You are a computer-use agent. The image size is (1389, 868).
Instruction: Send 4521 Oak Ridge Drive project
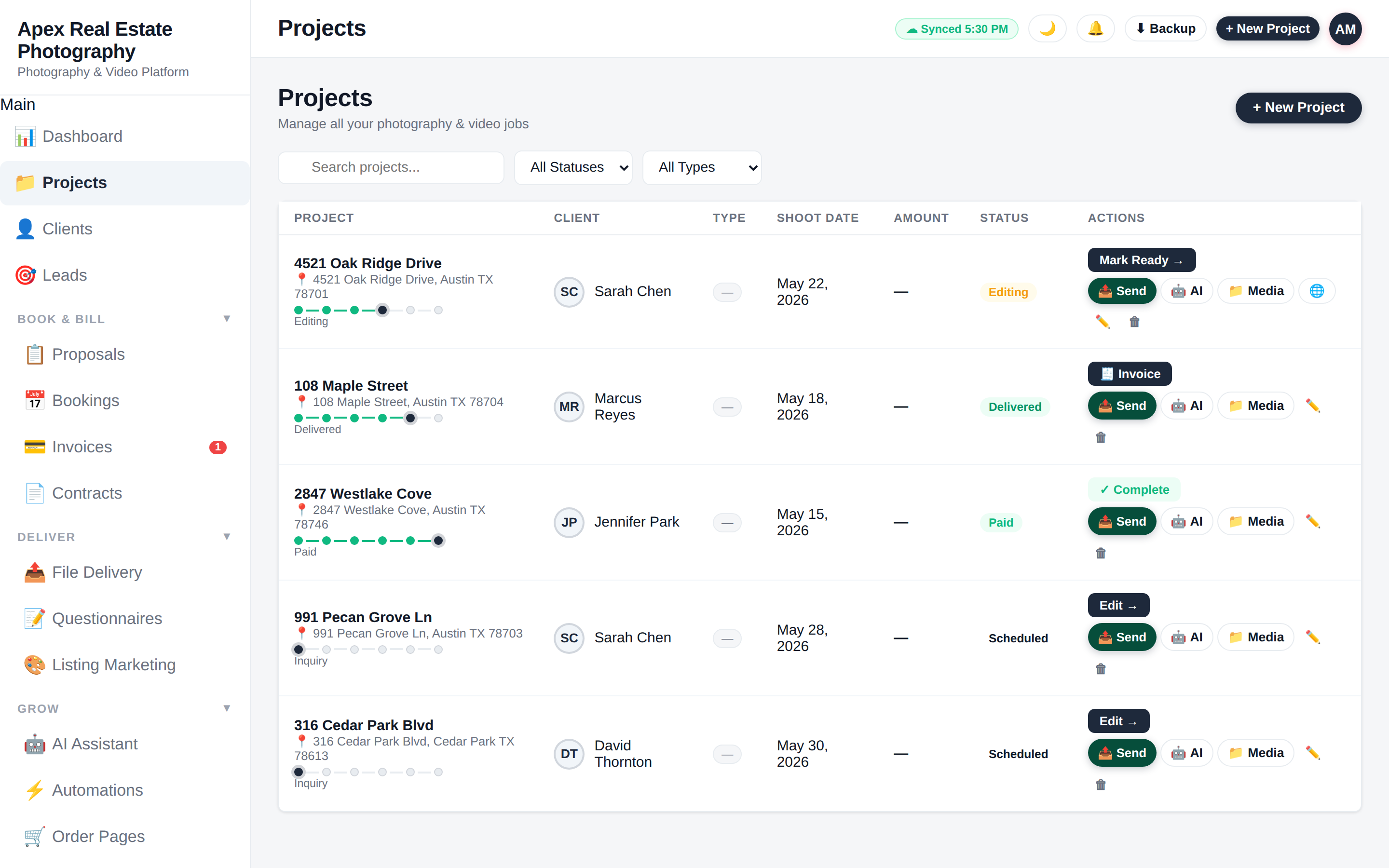[x=1121, y=291]
